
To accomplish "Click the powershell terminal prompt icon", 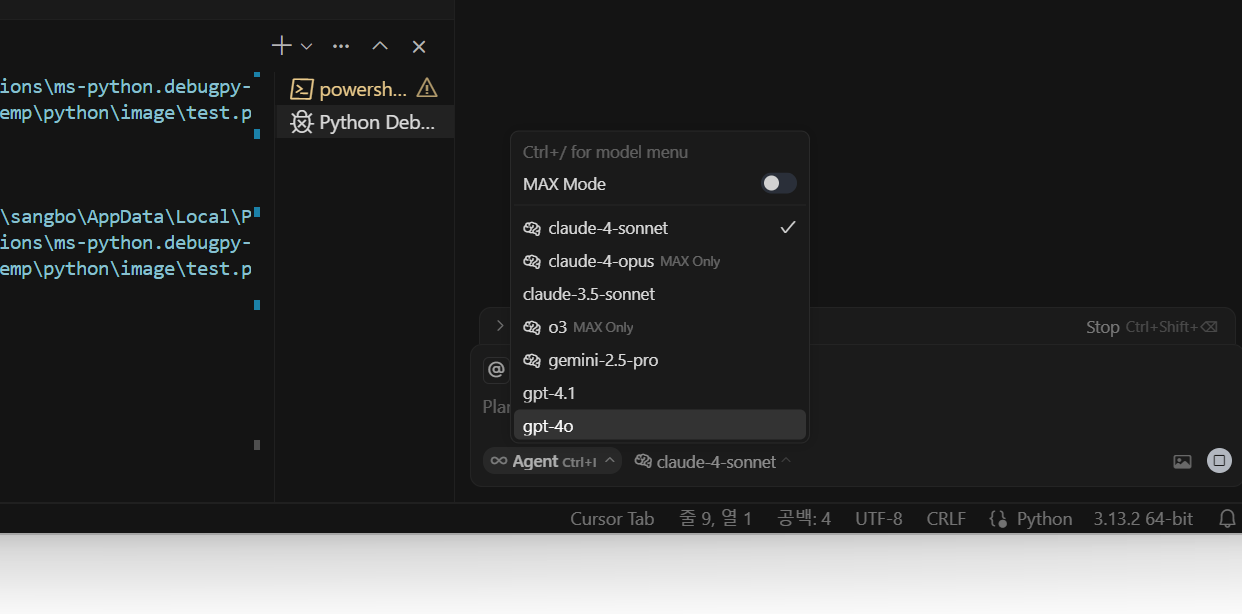I will (301, 89).
